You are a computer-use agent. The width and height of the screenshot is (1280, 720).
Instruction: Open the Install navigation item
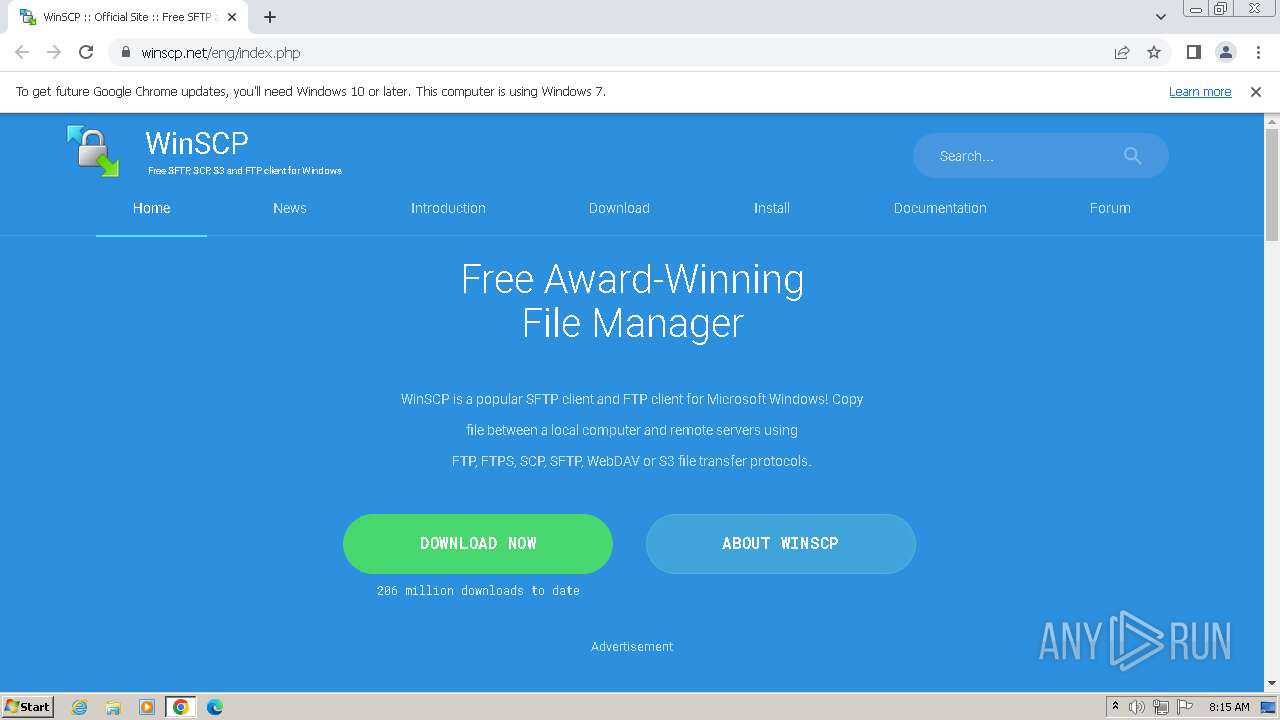click(772, 208)
